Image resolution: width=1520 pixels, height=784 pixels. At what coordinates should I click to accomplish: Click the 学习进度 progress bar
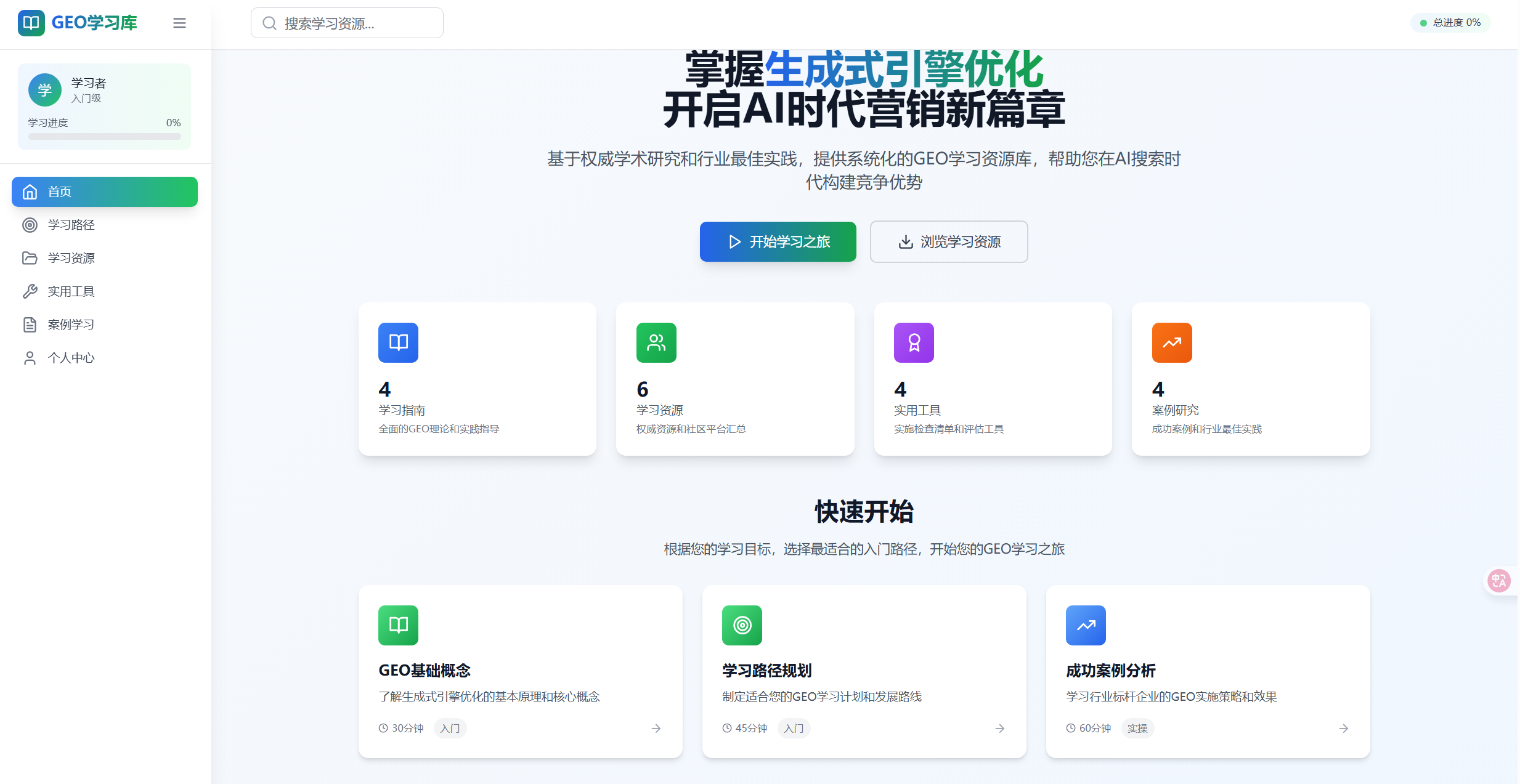pos(104,137)
